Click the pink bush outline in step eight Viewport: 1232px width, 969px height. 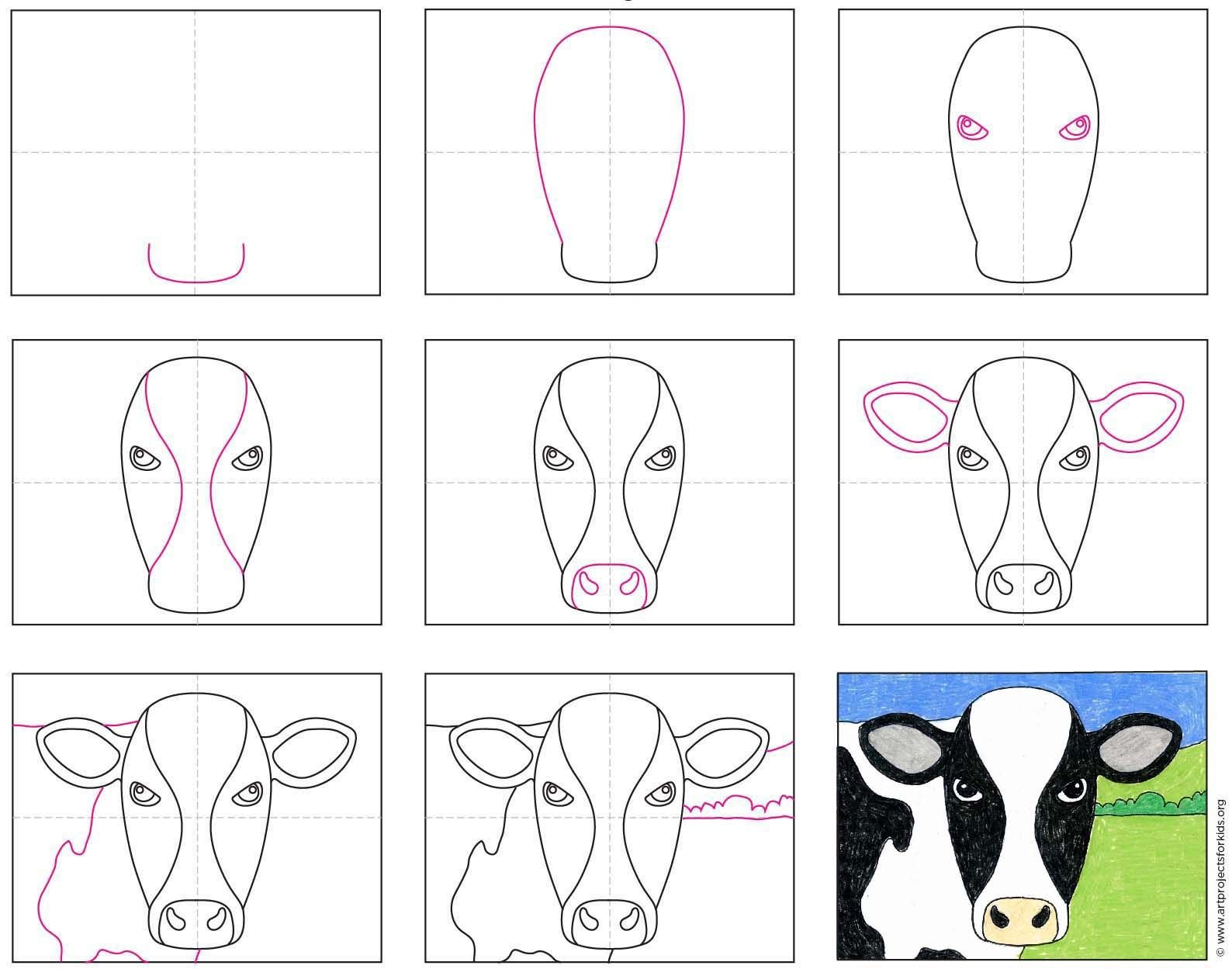coord(739,807)
